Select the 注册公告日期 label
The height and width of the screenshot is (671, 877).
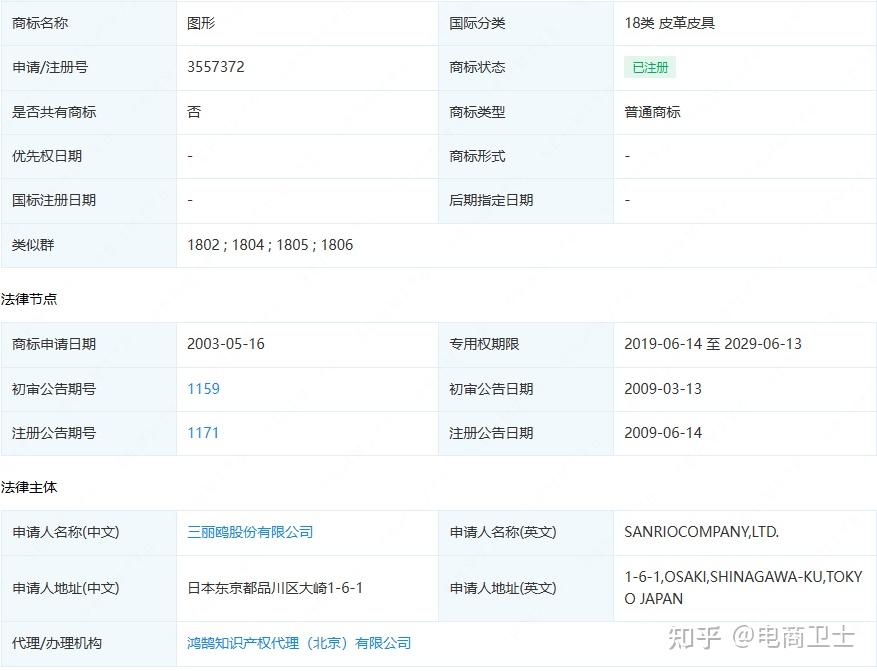pyautogui.click(x=491, y=433)
